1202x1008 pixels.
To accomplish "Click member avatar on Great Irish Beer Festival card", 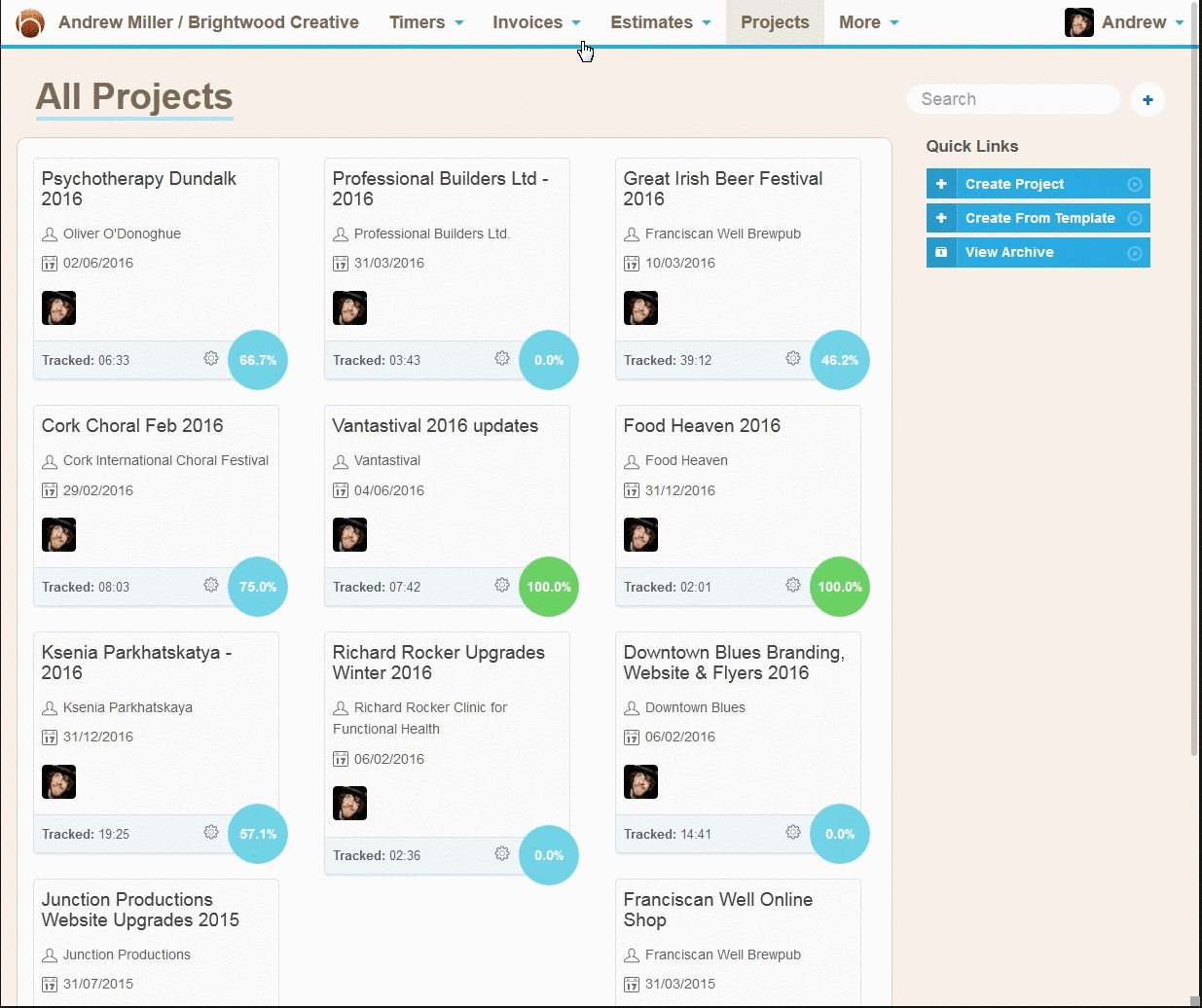I will [x=640, y=307].
